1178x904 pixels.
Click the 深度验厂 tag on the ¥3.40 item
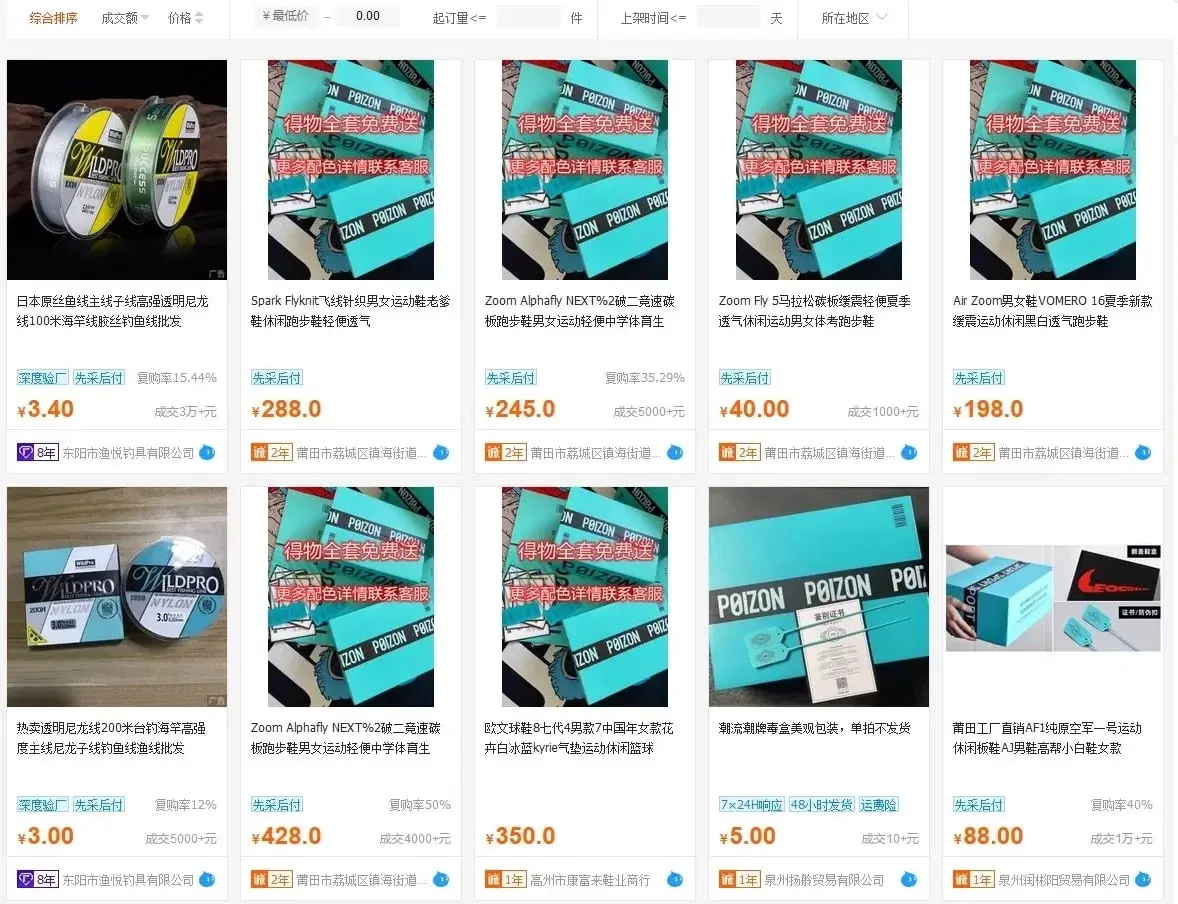[42, 378]
